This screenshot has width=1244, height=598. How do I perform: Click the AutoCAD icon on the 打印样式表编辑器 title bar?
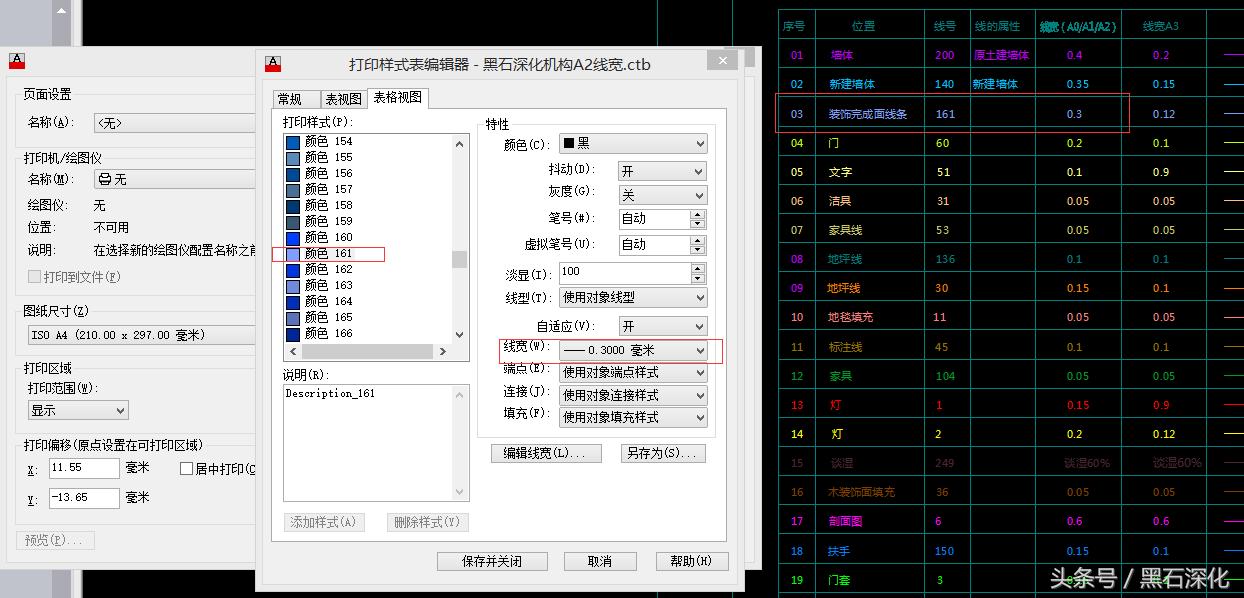[x=273, y=62]
